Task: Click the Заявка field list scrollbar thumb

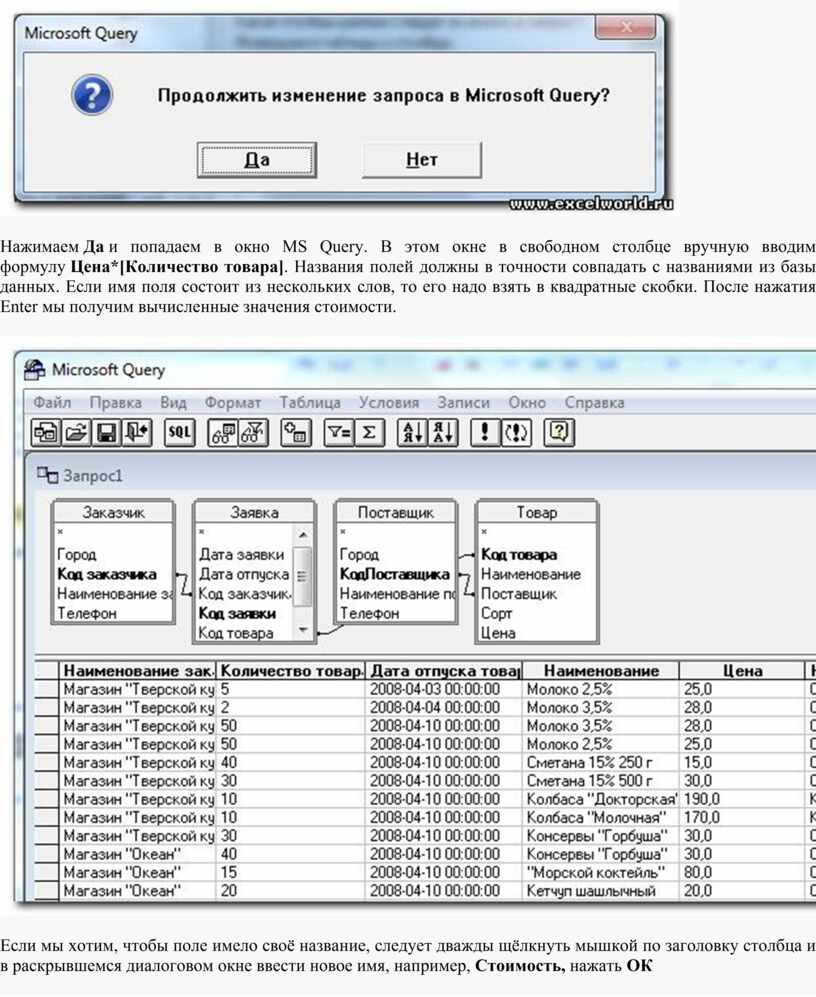Action: pyautogui.click(x=303, y=575)
